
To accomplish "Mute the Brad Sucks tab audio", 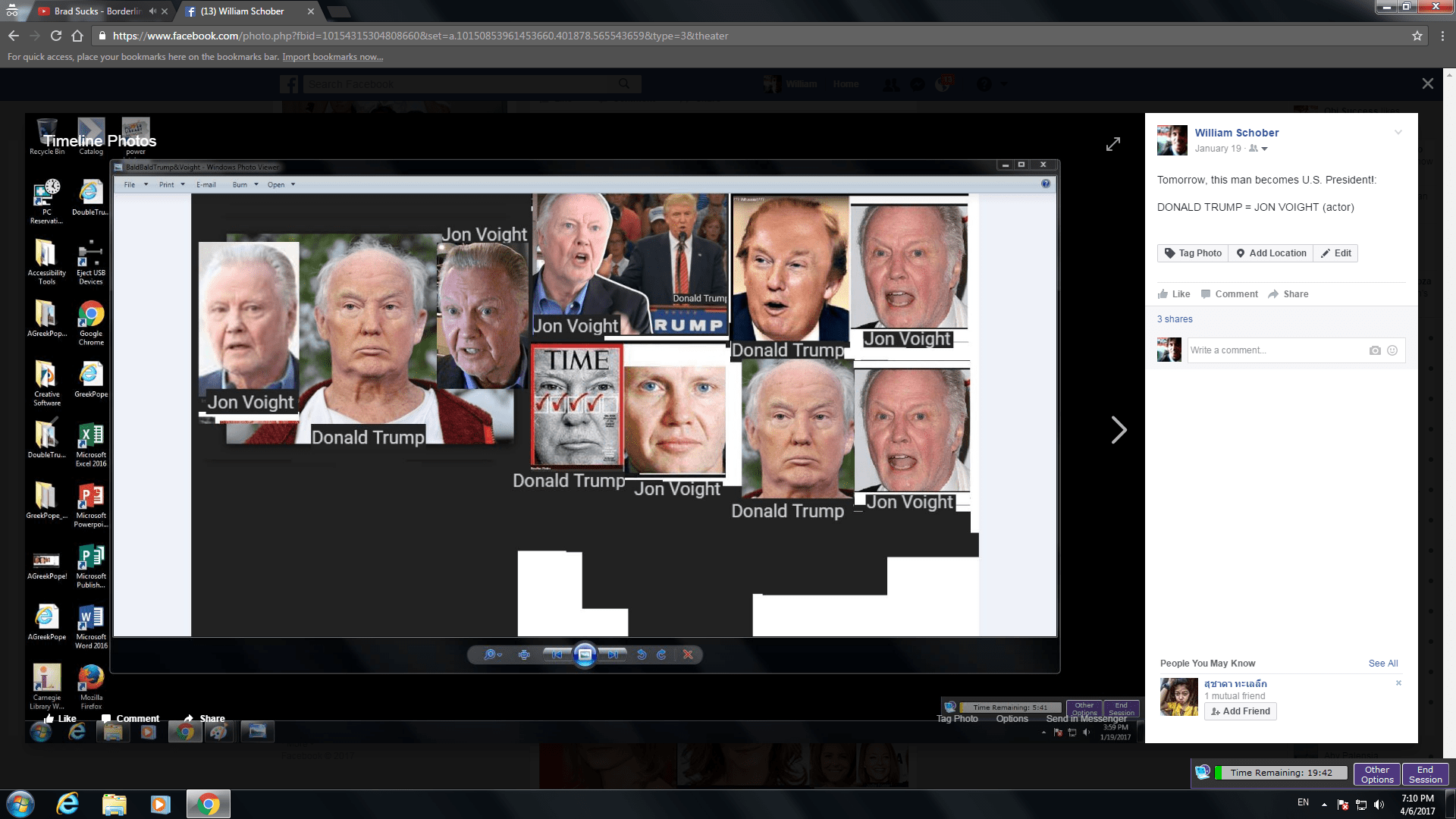I will (152, 11).
